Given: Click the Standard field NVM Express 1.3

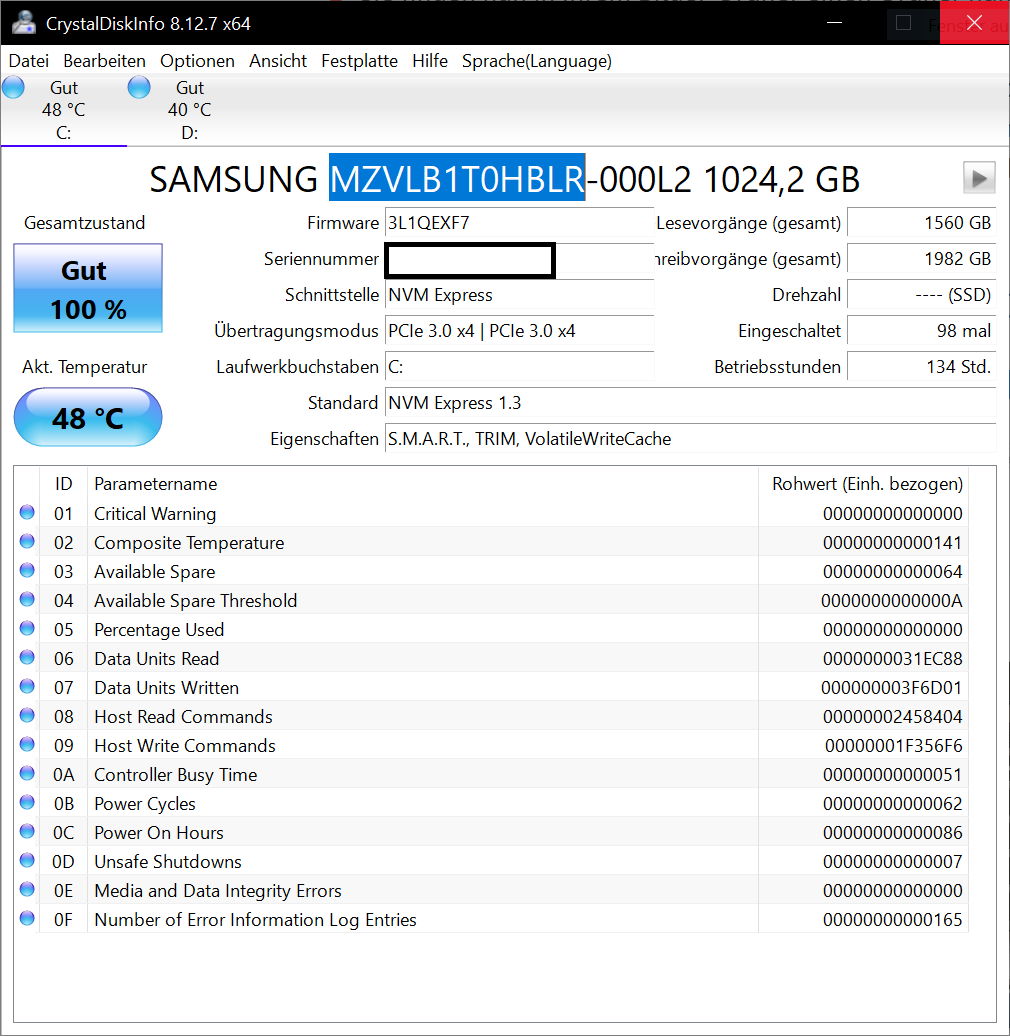Looking at the screenshot, I should [690, 402].
